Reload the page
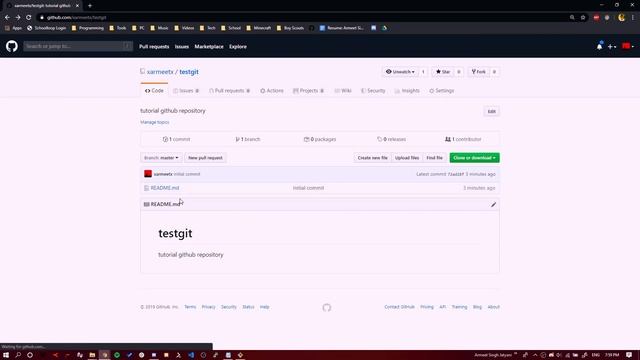 coord(29,18)
